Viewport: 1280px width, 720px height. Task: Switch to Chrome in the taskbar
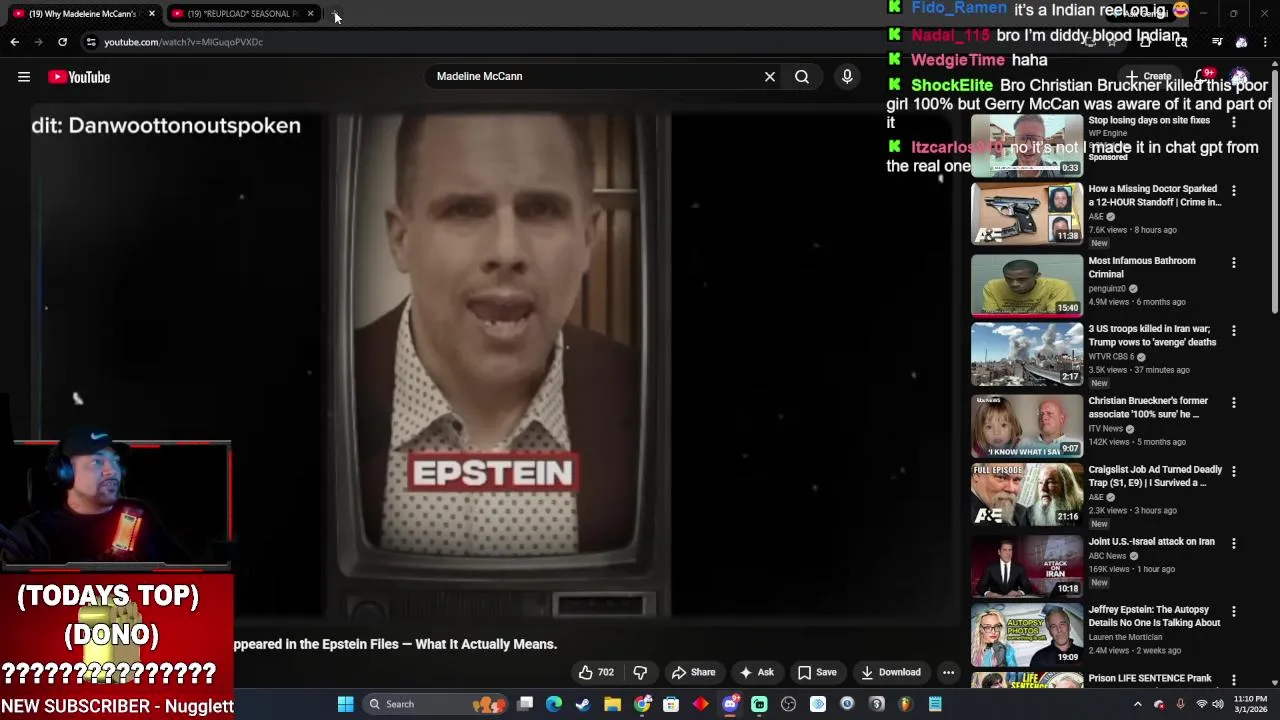(x=642, y=704)
